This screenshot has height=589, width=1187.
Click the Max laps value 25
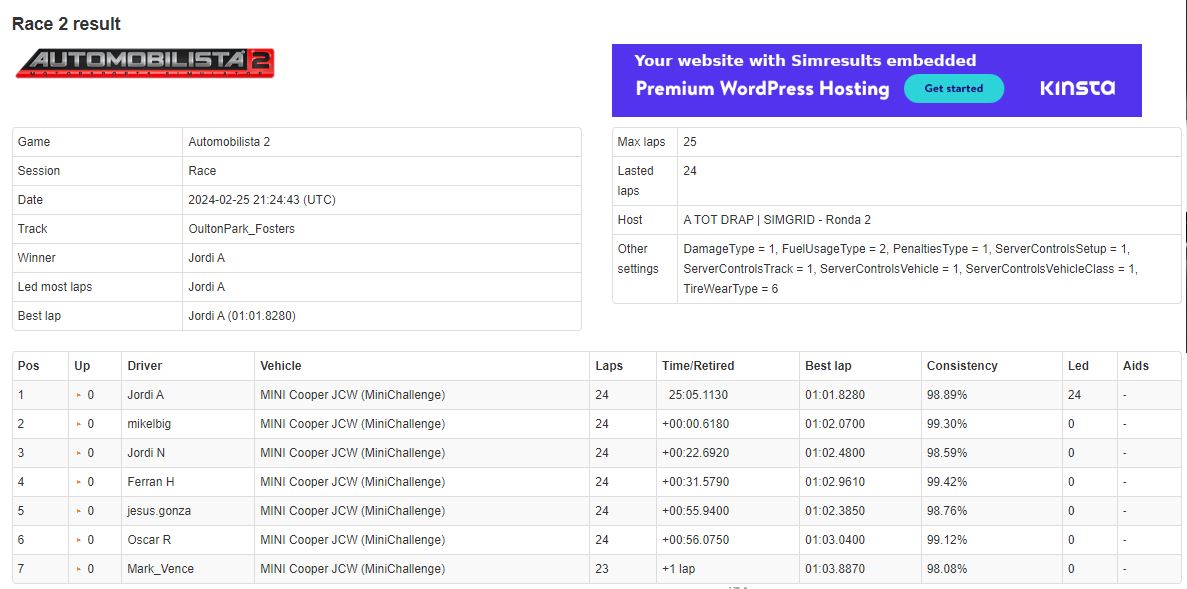690,142
